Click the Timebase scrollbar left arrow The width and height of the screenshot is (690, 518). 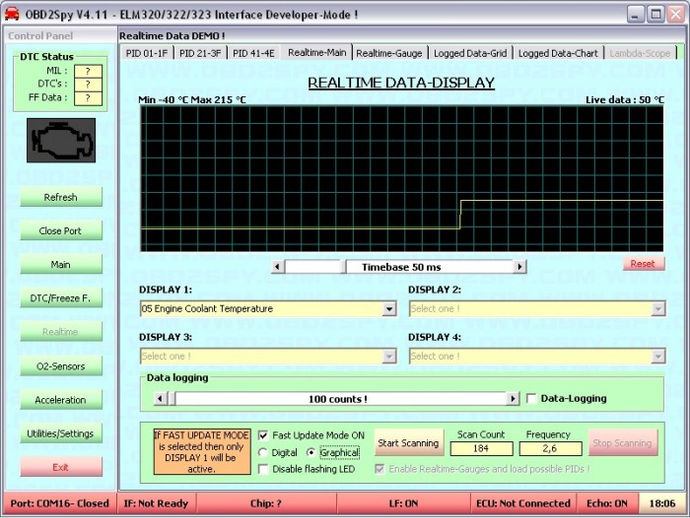click(277, 267)
